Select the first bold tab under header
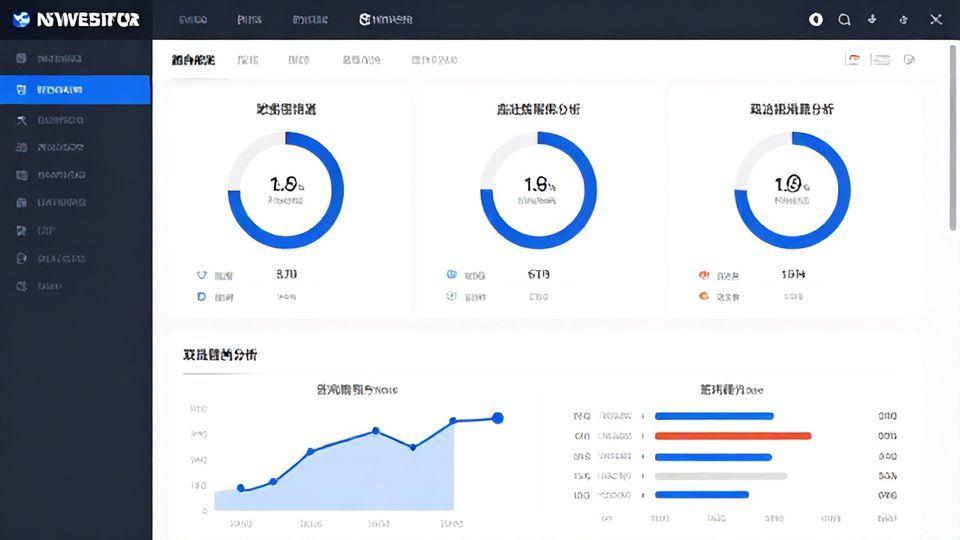The height and width of the screenshot is (540, 960). [x=192, y=60]
